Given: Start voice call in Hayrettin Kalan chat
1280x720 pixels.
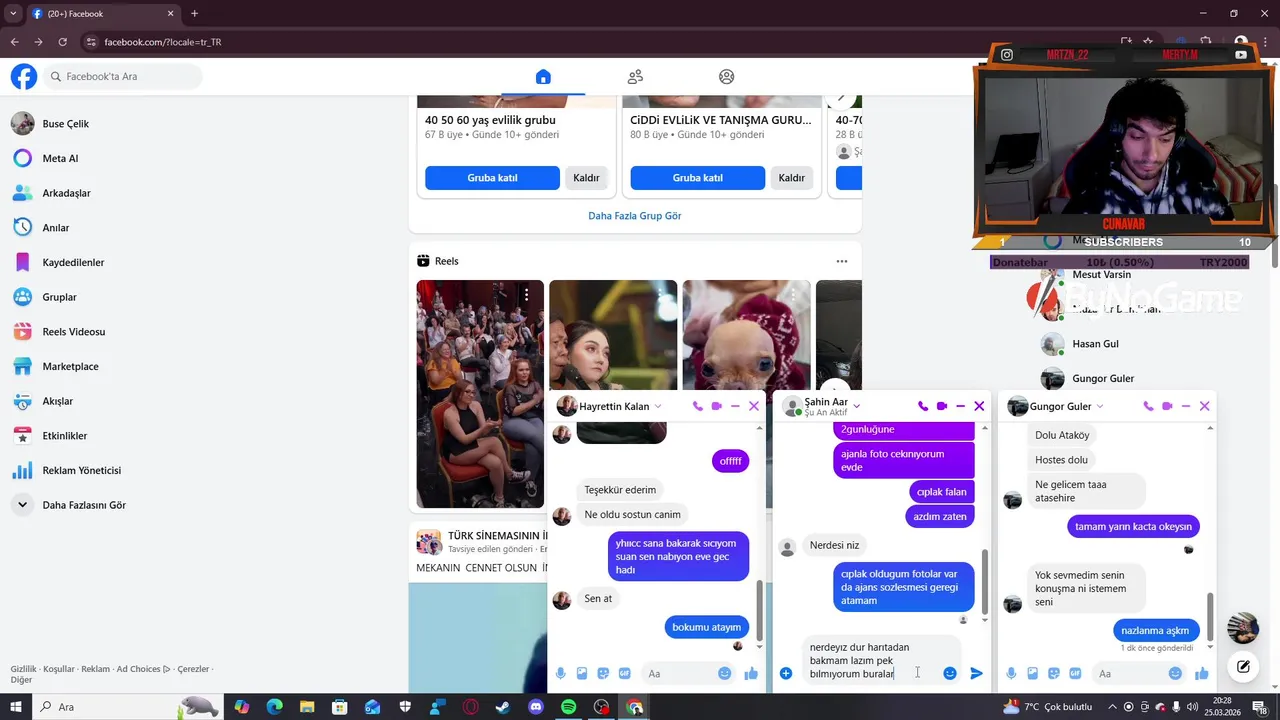Looking at the screenshot, I should (698, 406).
